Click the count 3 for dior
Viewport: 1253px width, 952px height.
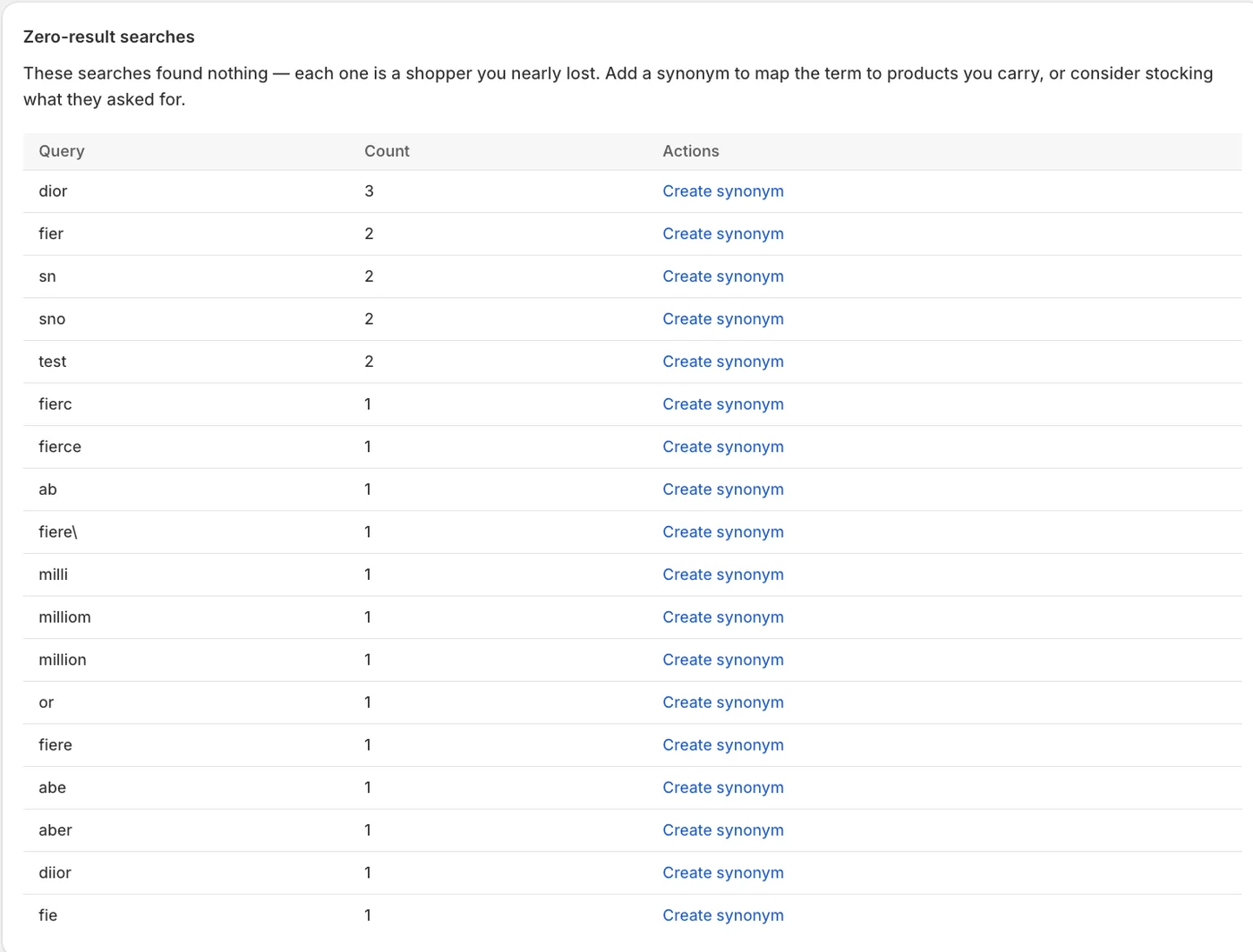369,191
